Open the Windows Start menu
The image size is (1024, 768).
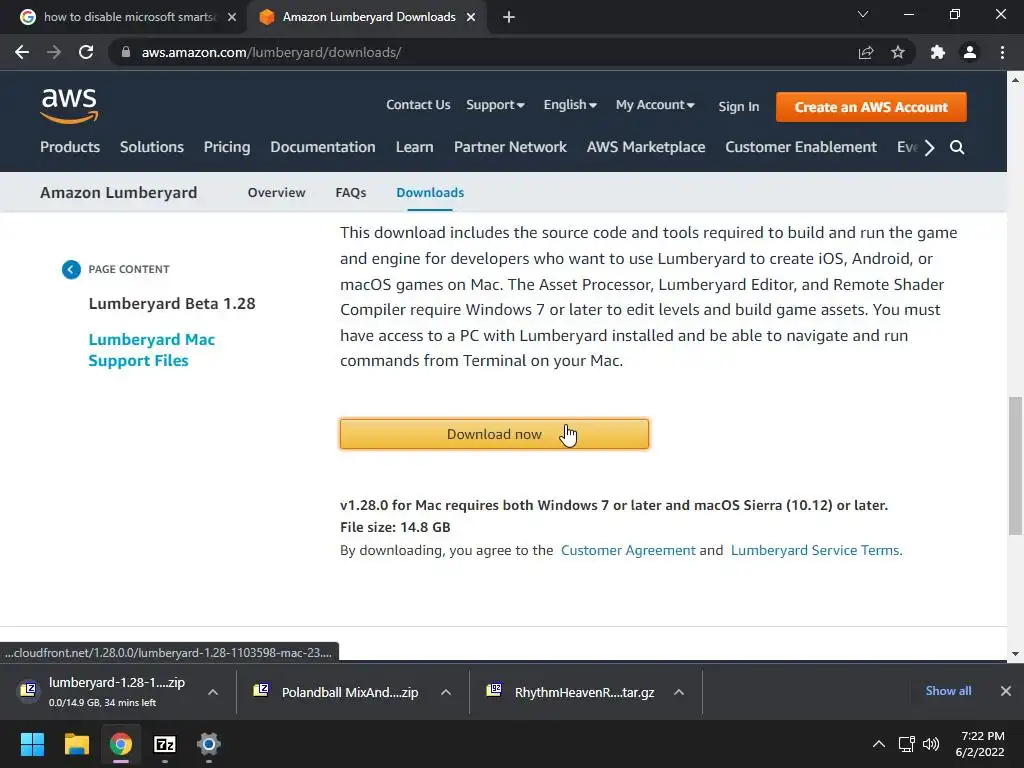click(x=32, y=744)
